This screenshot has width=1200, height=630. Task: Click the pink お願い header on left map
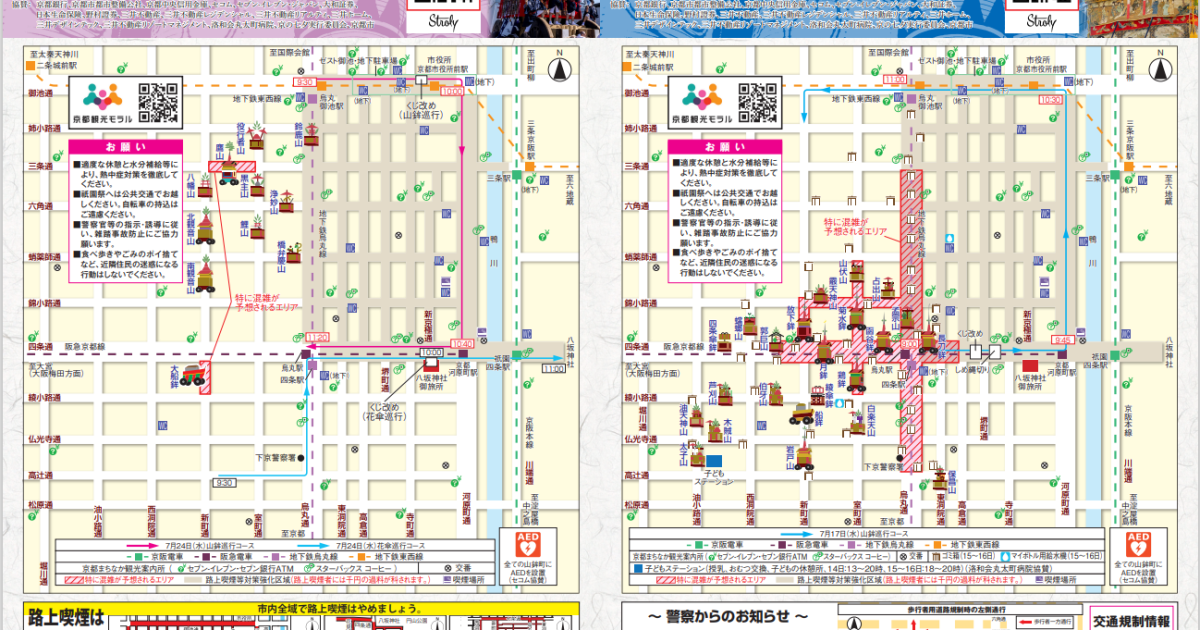click(124, 146)
